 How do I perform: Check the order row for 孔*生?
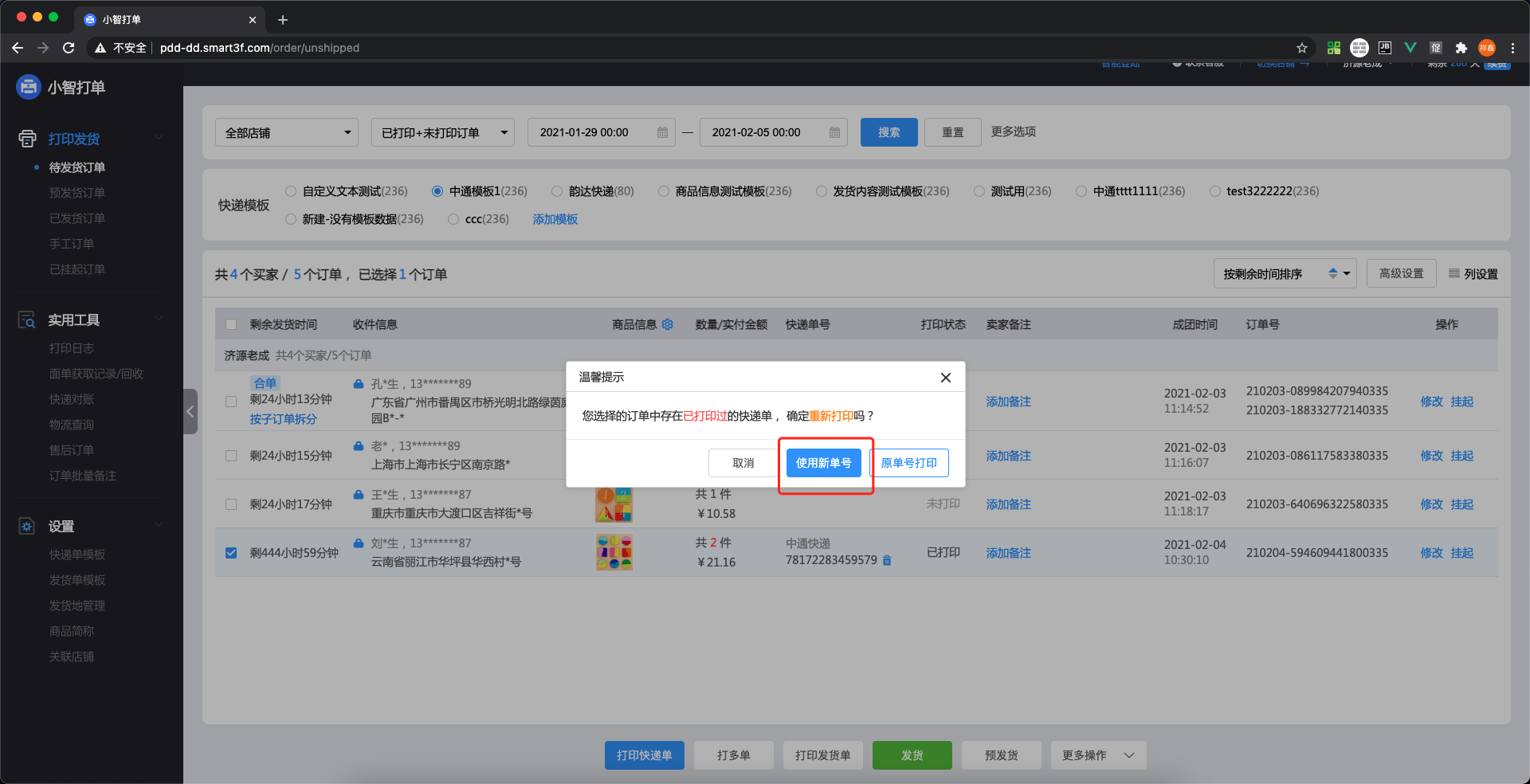pos(231,402)
